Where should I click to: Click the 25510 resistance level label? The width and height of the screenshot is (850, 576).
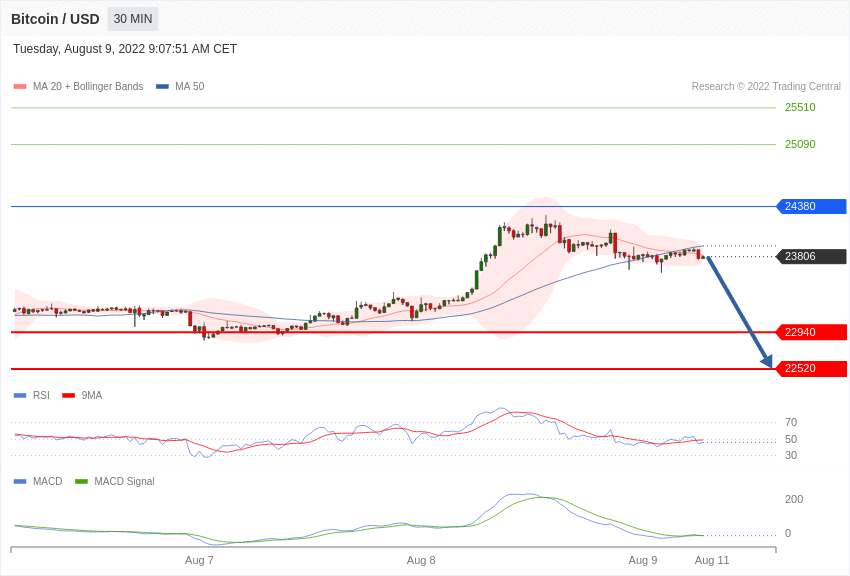800,107
